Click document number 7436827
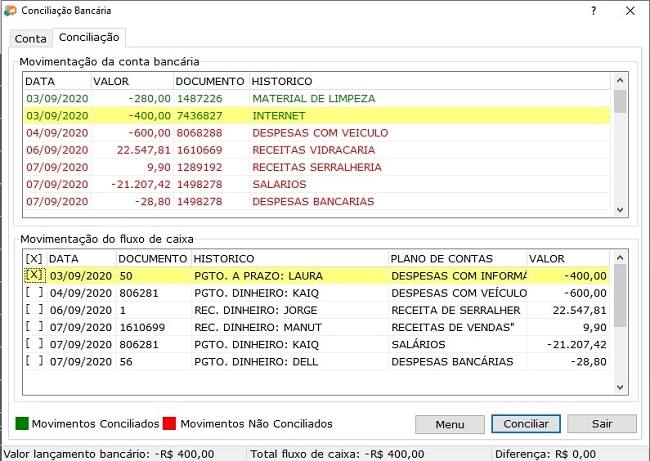Screen dimensions: 650x461 pyautogui.click(x=200, y=116)
